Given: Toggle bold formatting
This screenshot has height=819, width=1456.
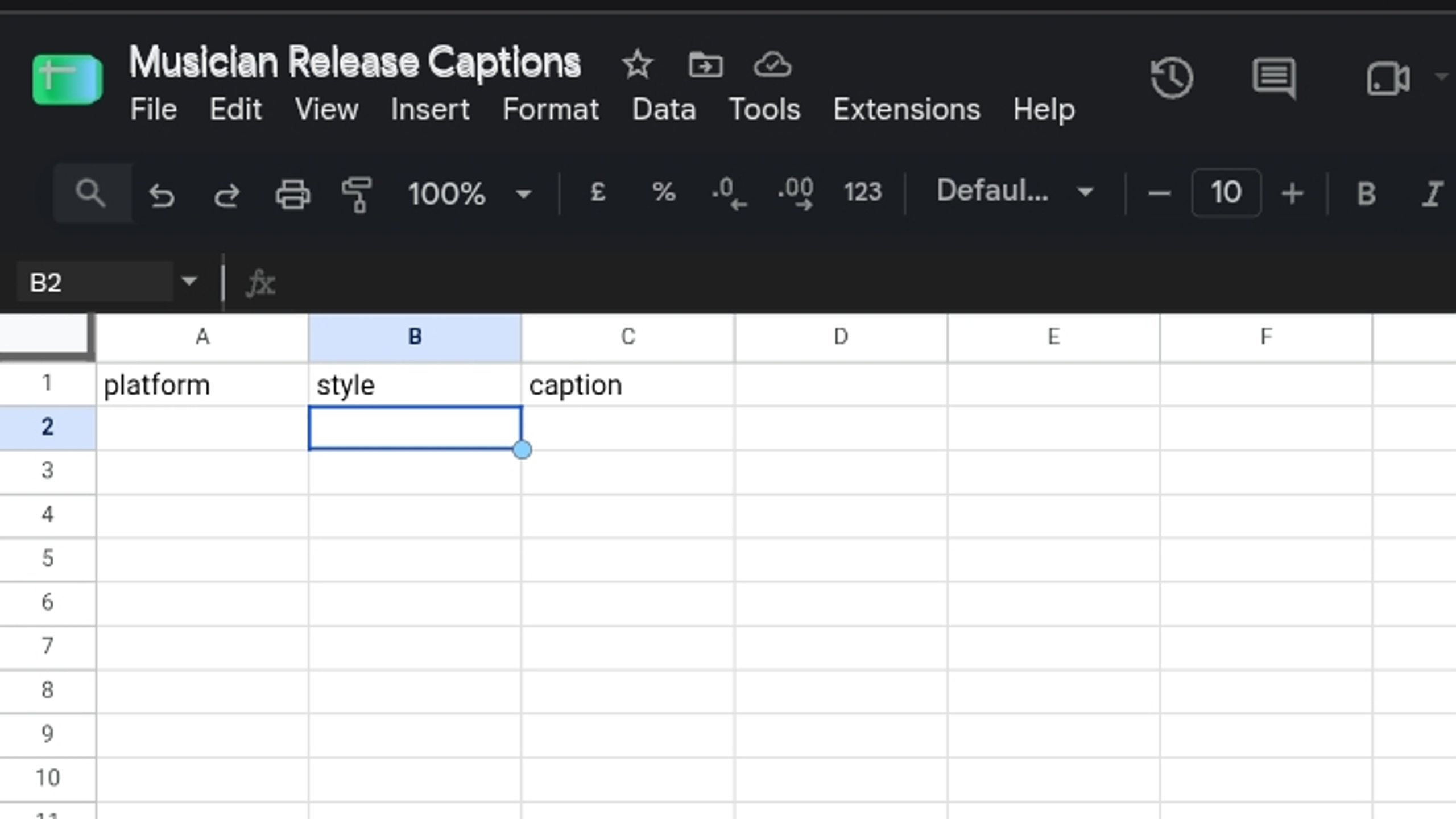Looking at the screenshot, I should tap(1366, 194).
